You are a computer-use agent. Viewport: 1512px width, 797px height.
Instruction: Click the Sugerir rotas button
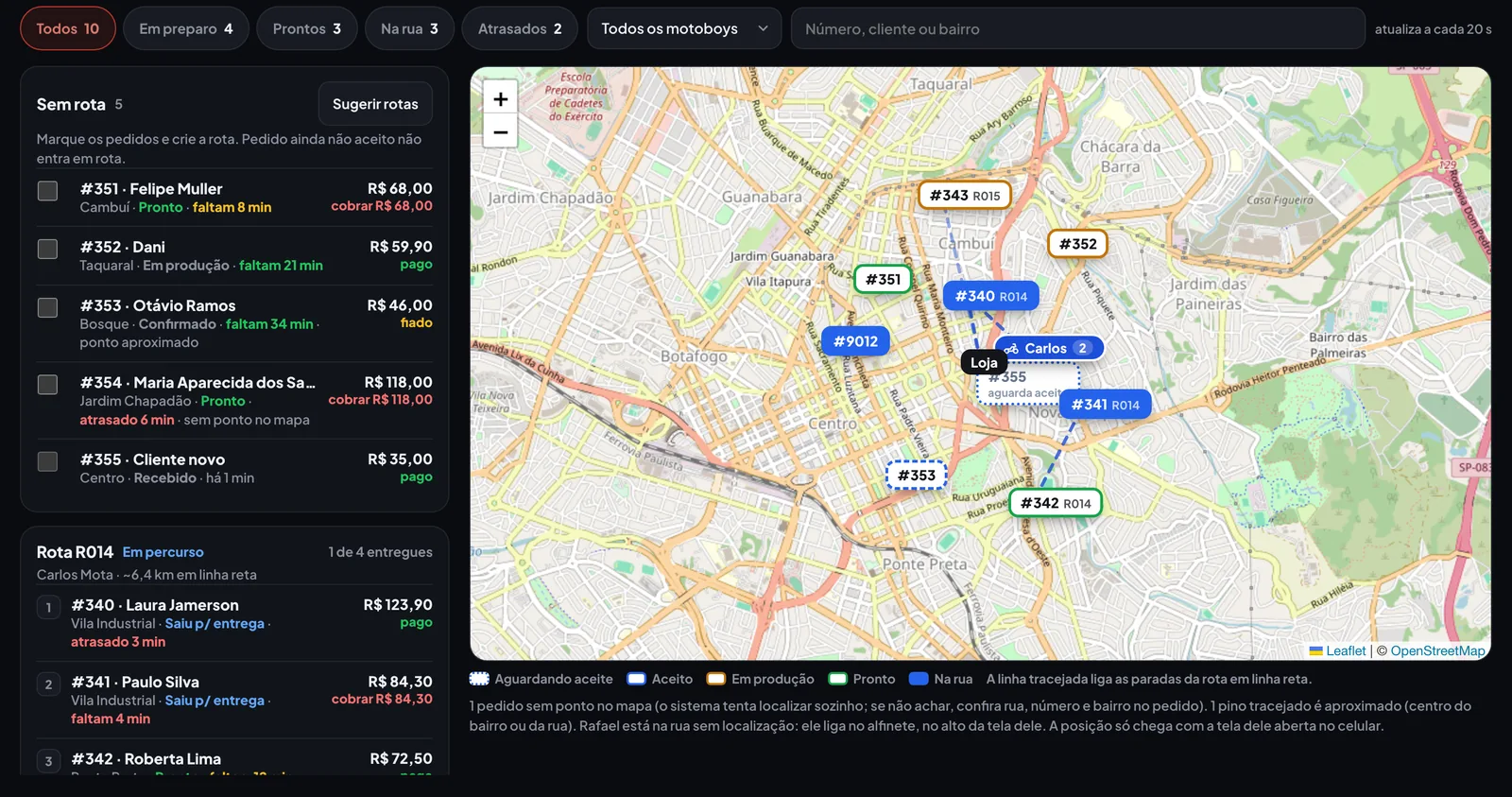click(375, 104)
